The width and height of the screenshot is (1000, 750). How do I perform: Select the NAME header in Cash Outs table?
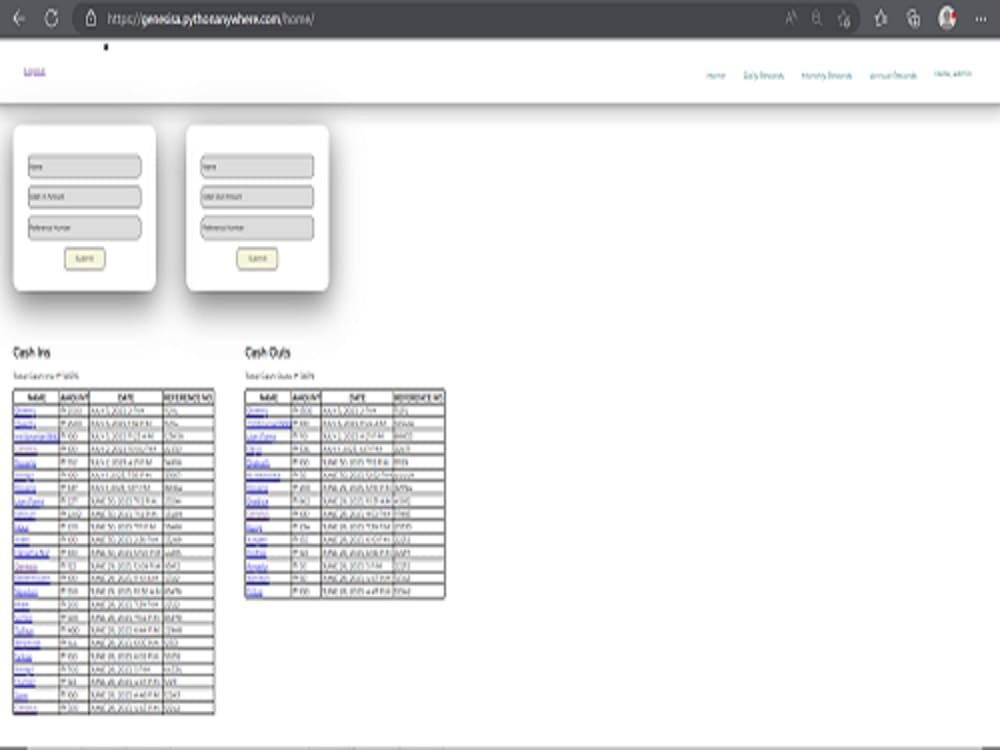pos(268,397)
